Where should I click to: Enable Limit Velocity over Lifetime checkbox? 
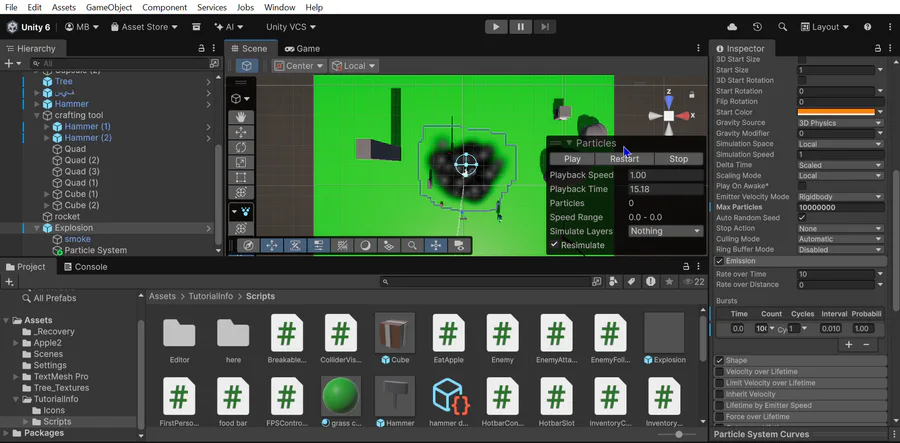719,383
